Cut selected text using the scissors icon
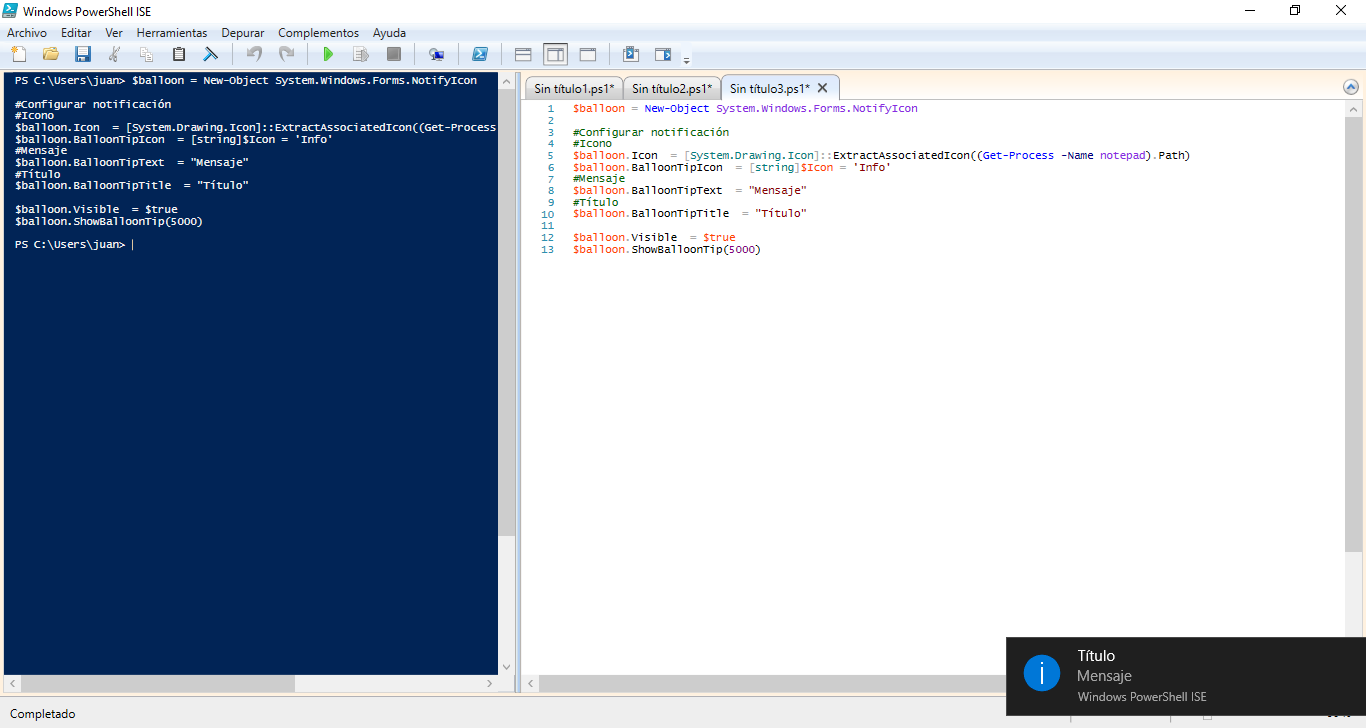The height and width of the screenshot is (728, 1366). pos(114,54)
